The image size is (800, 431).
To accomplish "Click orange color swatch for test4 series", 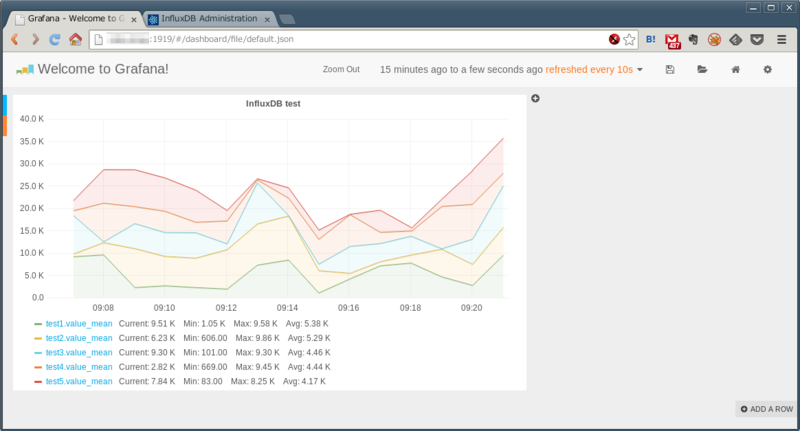I will 38,367.
